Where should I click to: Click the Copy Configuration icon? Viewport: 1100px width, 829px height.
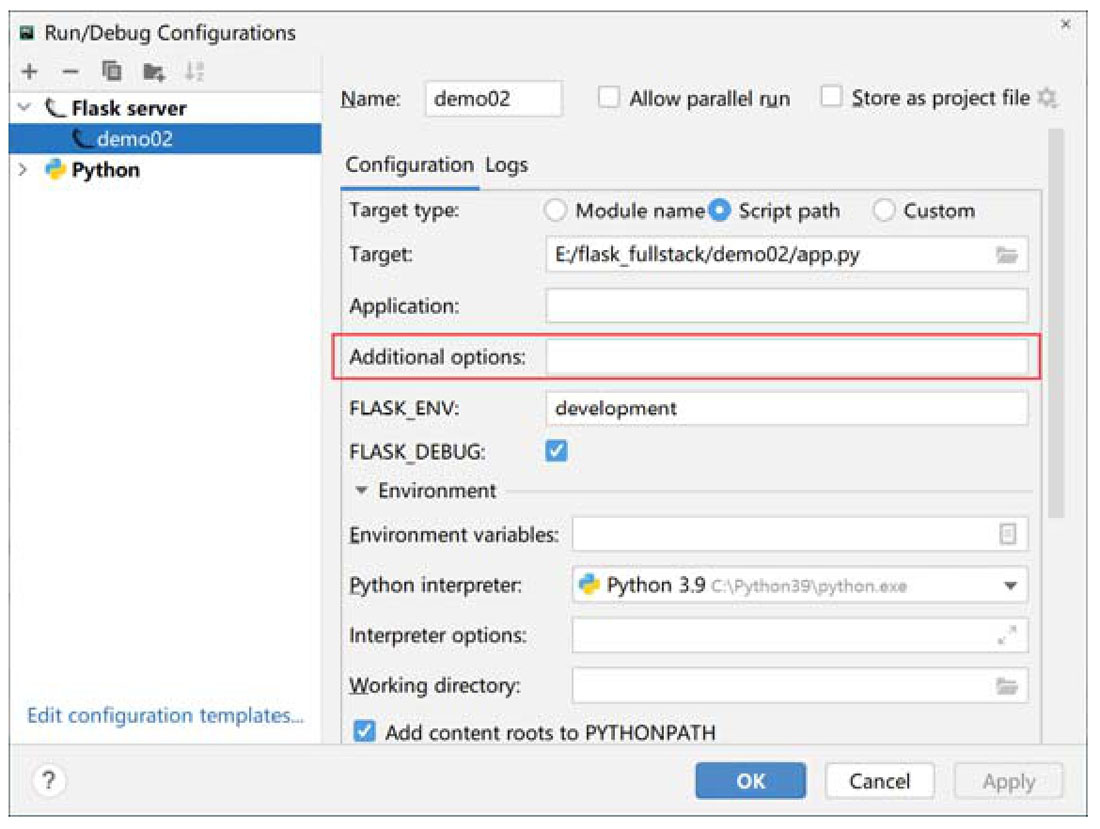(x=111, y=71)
